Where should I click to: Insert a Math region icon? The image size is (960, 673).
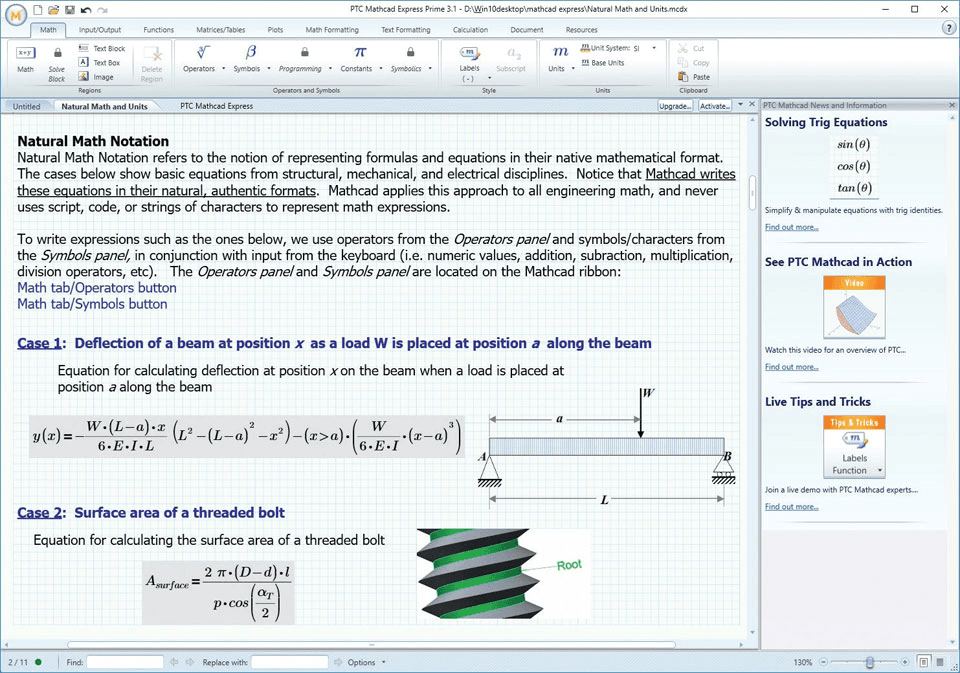(26, 53)
